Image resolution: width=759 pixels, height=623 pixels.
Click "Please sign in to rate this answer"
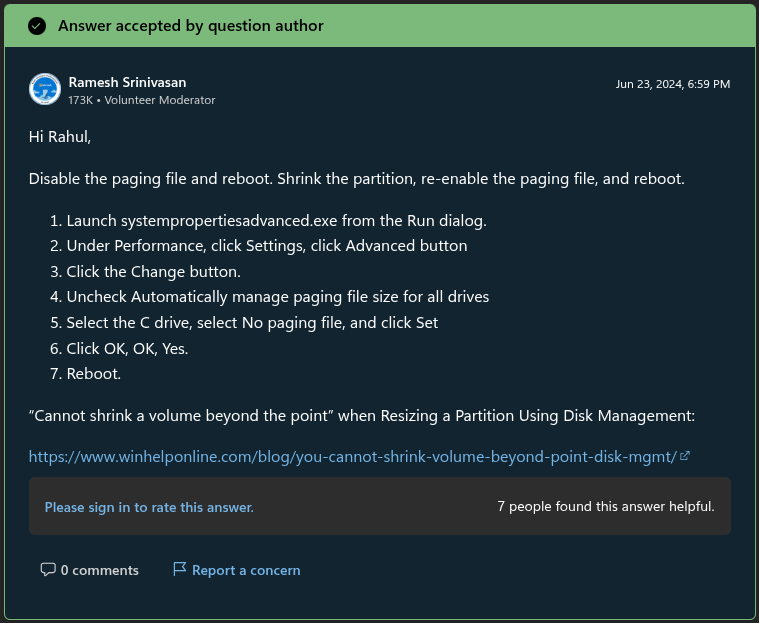149,507
